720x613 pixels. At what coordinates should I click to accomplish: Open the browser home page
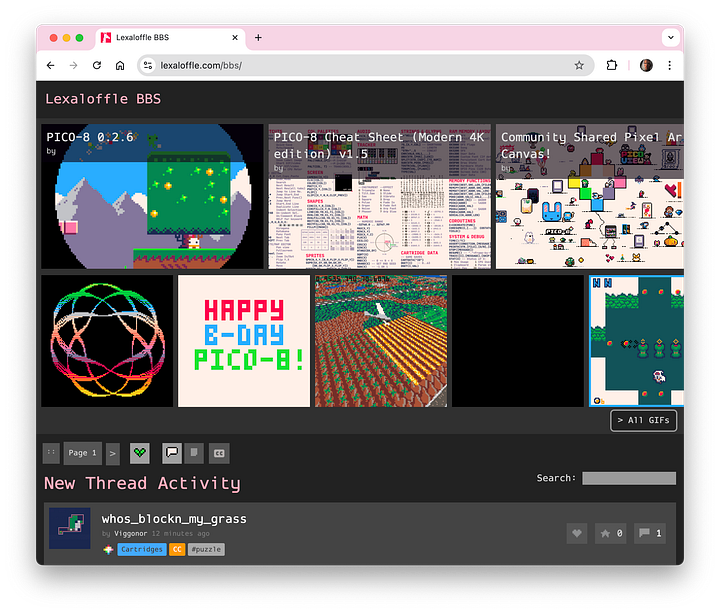point(120,65)
